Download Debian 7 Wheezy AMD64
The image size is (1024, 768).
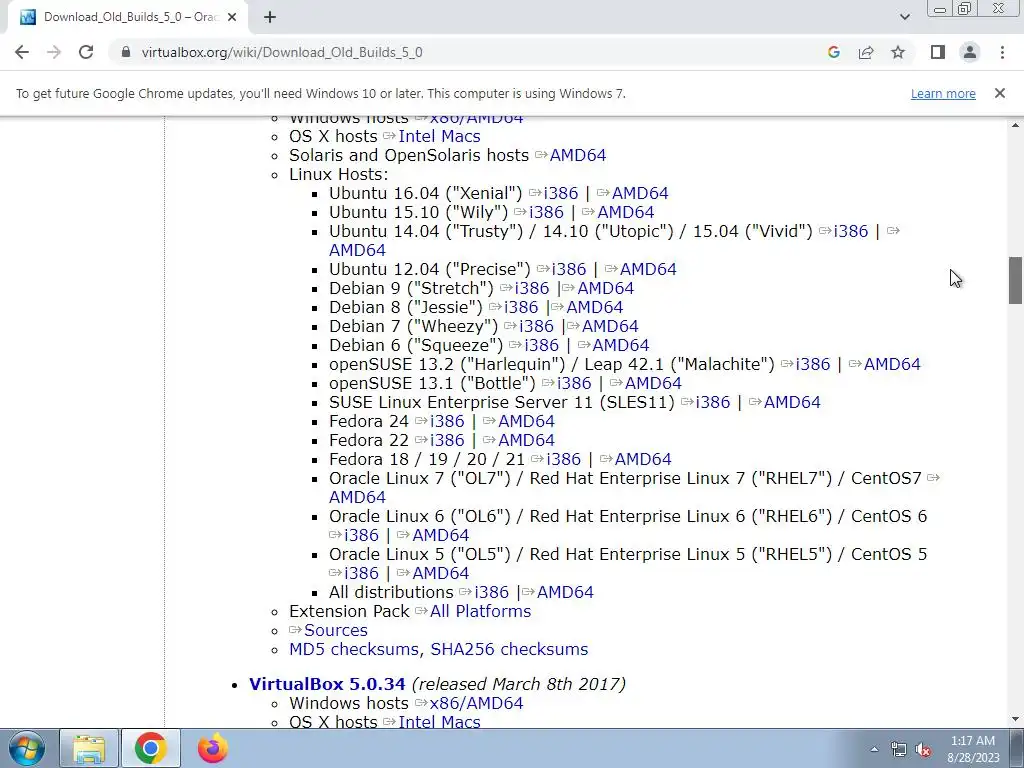(x=610, y=326)
